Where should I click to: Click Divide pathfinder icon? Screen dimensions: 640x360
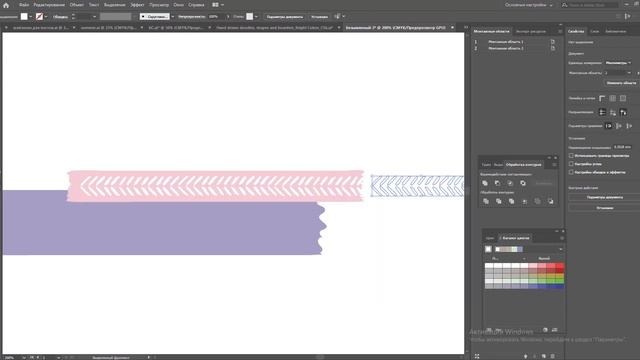click(486, 201)
